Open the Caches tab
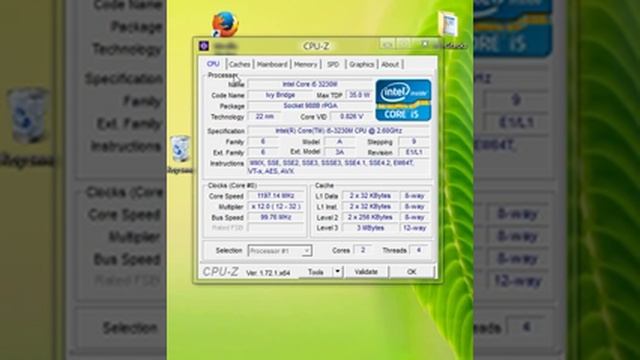 (x=239, y=64)
